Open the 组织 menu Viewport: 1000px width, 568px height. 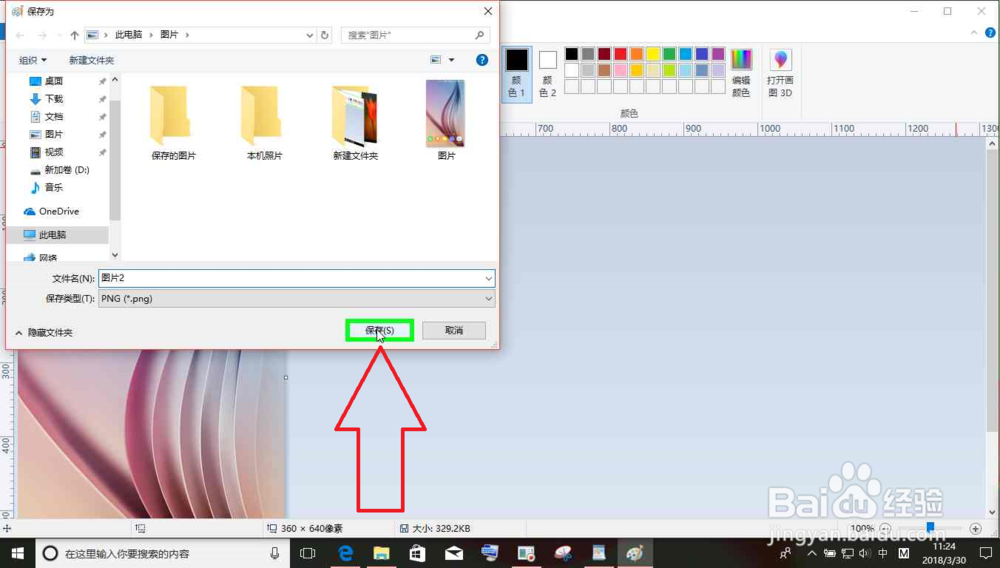[33, 60]
